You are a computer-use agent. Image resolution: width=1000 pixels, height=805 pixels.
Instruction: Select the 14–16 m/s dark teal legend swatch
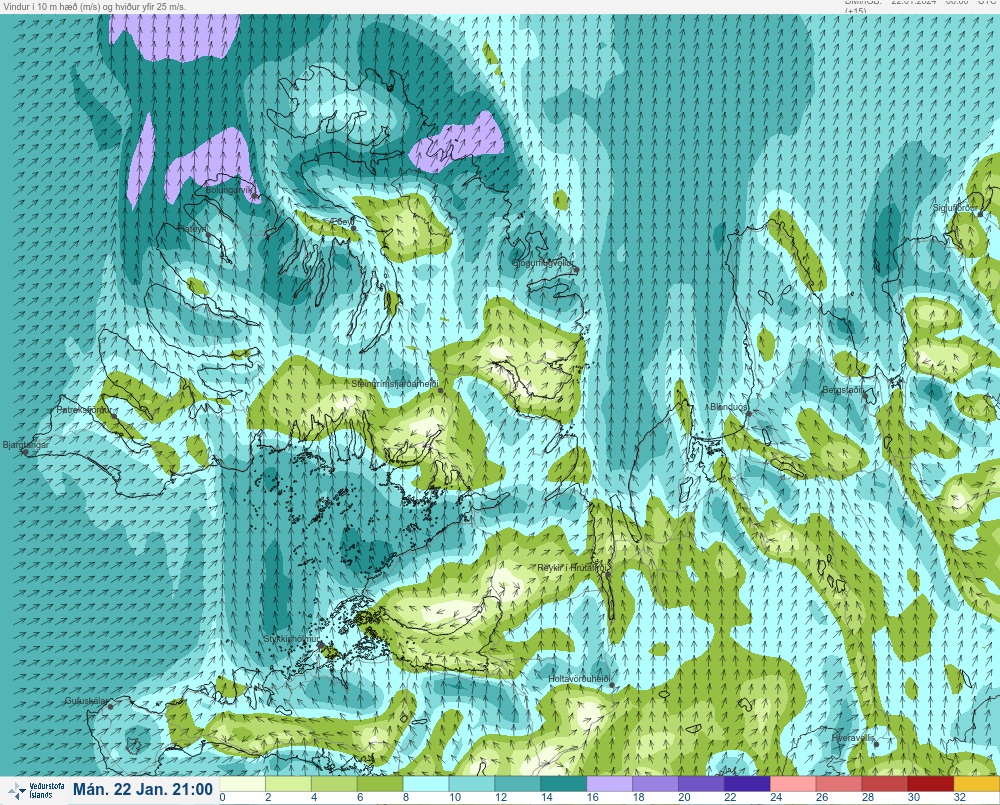click(564, 784)
